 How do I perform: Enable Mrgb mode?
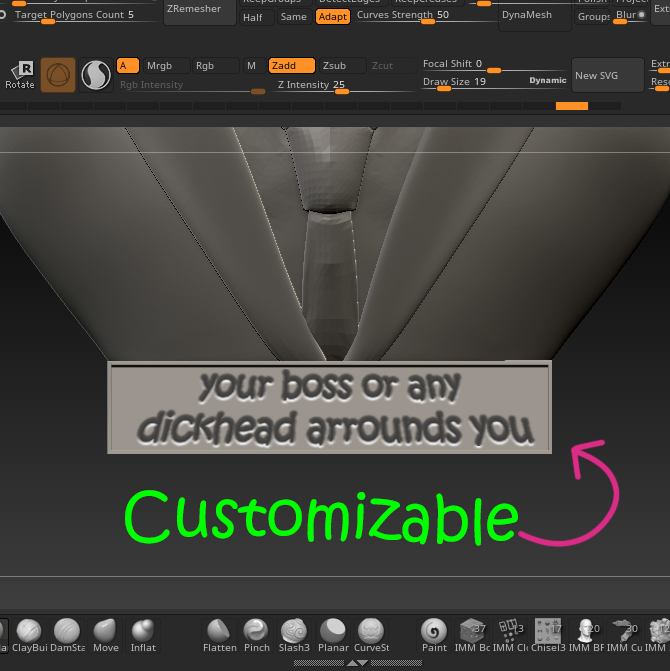[166, 65]
